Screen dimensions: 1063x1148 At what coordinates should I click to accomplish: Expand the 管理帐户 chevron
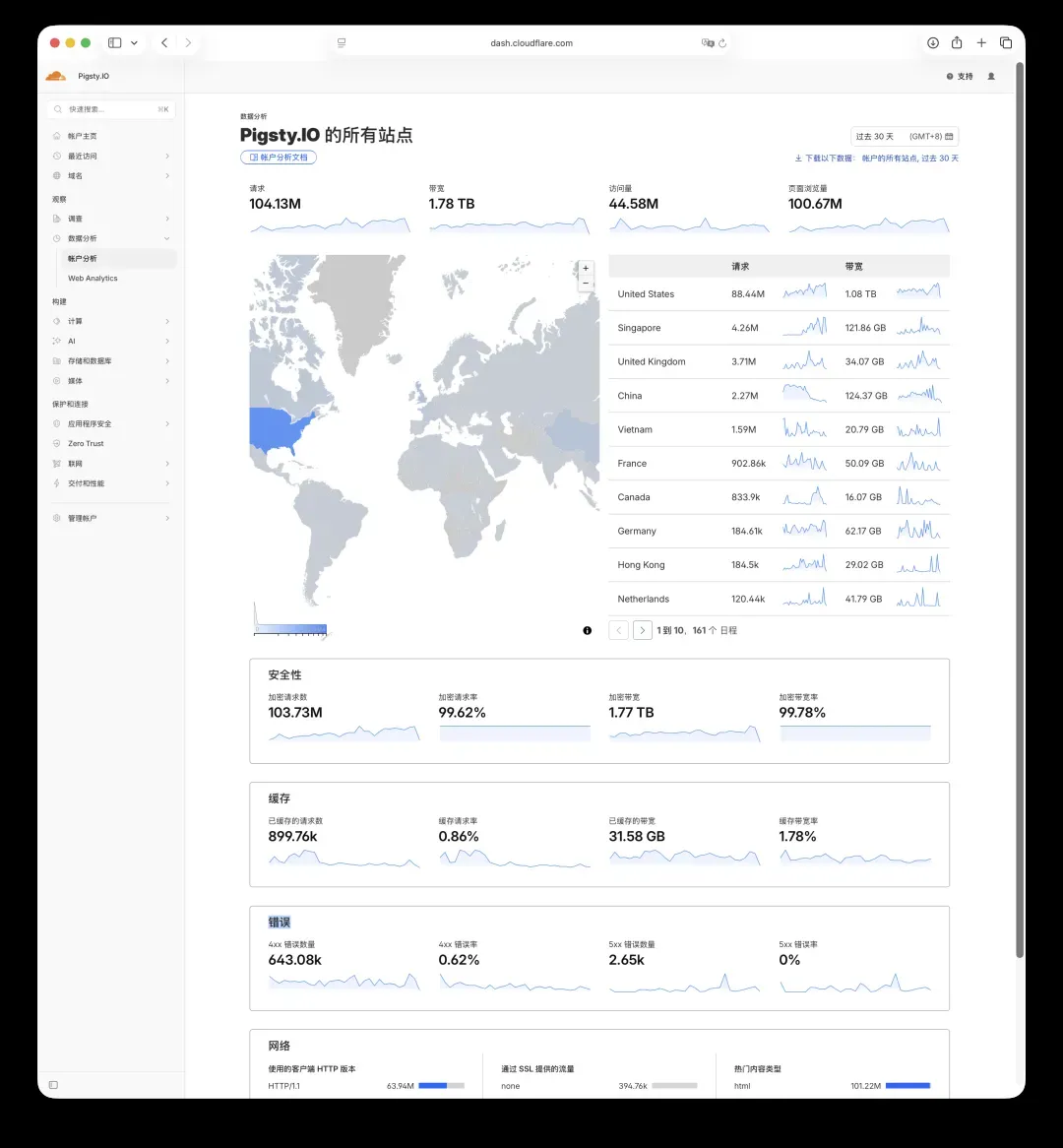[167, 518]
